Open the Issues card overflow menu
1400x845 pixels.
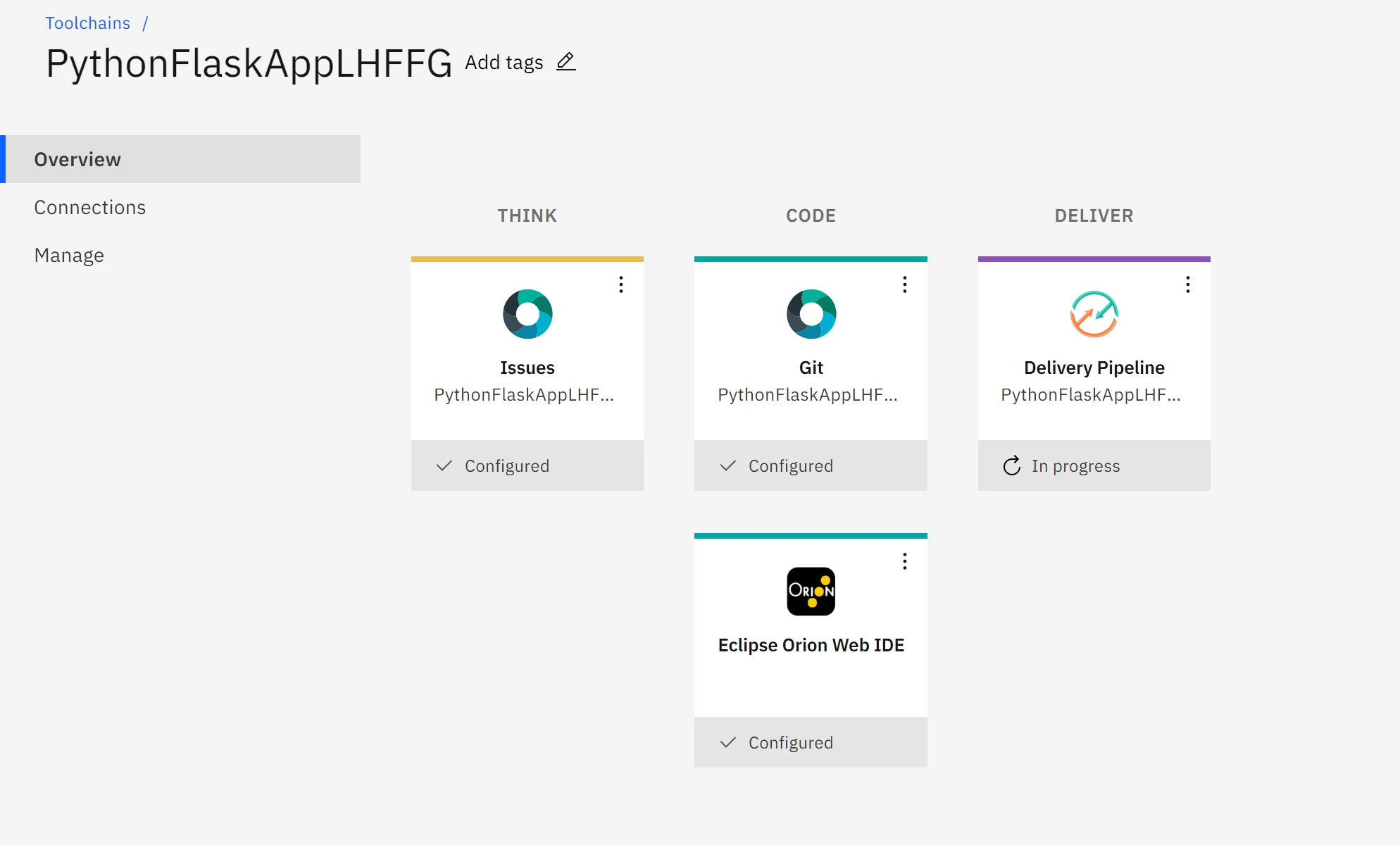coord(621,284)
